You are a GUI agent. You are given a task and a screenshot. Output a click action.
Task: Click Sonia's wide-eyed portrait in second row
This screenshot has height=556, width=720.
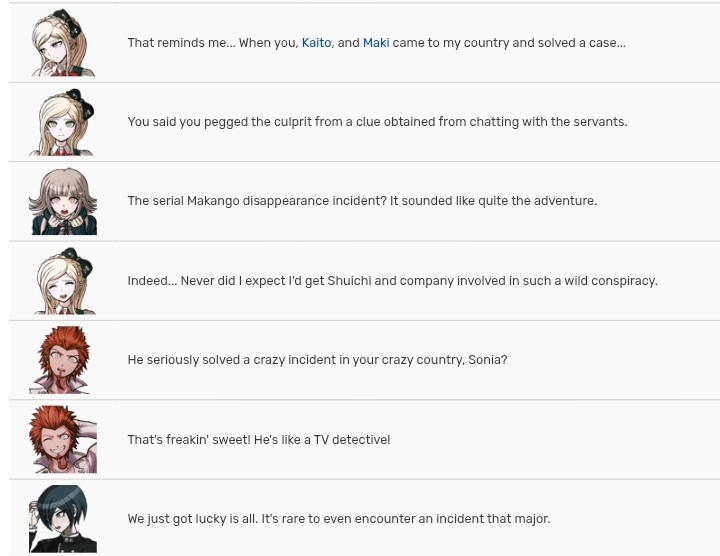tap(63, 122)
